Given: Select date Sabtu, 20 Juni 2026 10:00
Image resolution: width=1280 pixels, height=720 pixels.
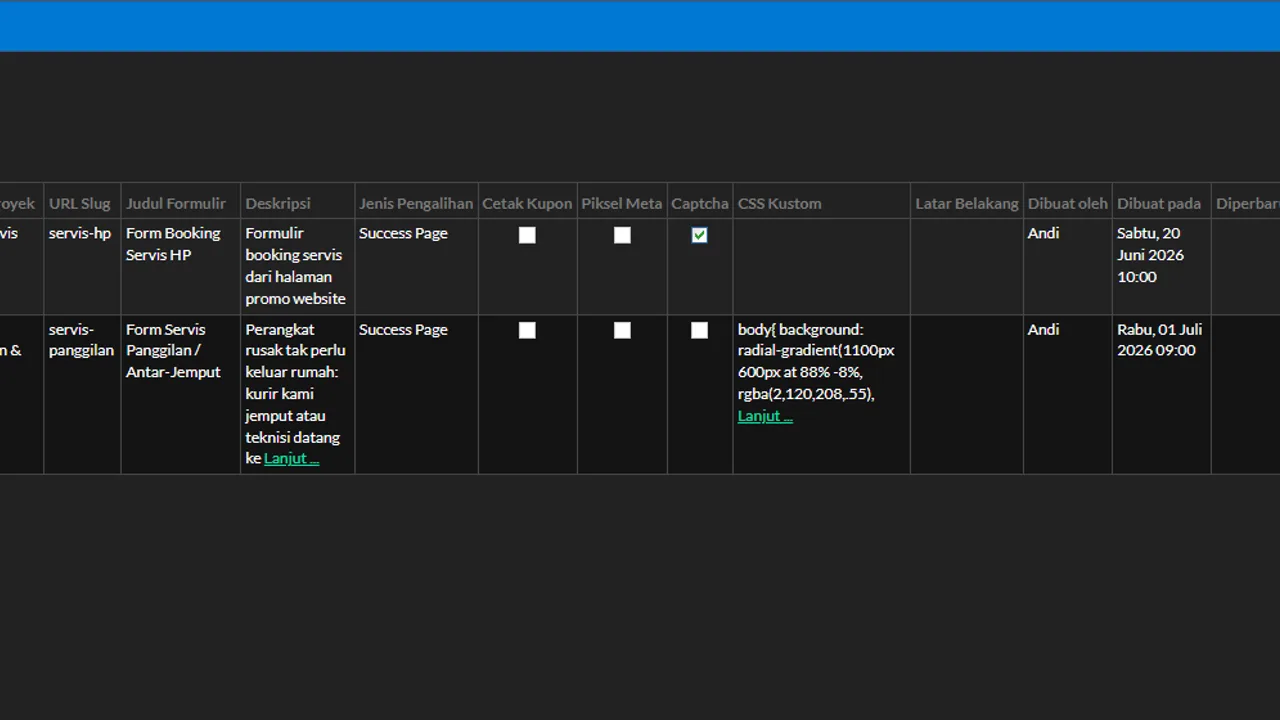Looking at the screenshot, I should 1151,255.
